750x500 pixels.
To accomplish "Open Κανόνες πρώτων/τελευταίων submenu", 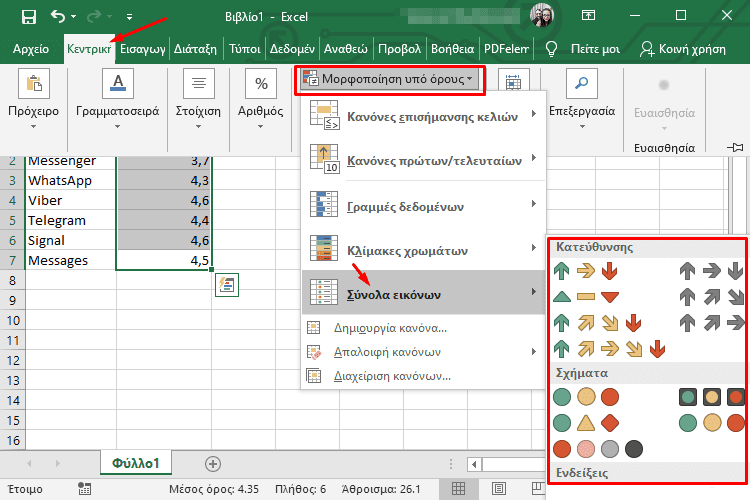I will [x=423, y=159].
